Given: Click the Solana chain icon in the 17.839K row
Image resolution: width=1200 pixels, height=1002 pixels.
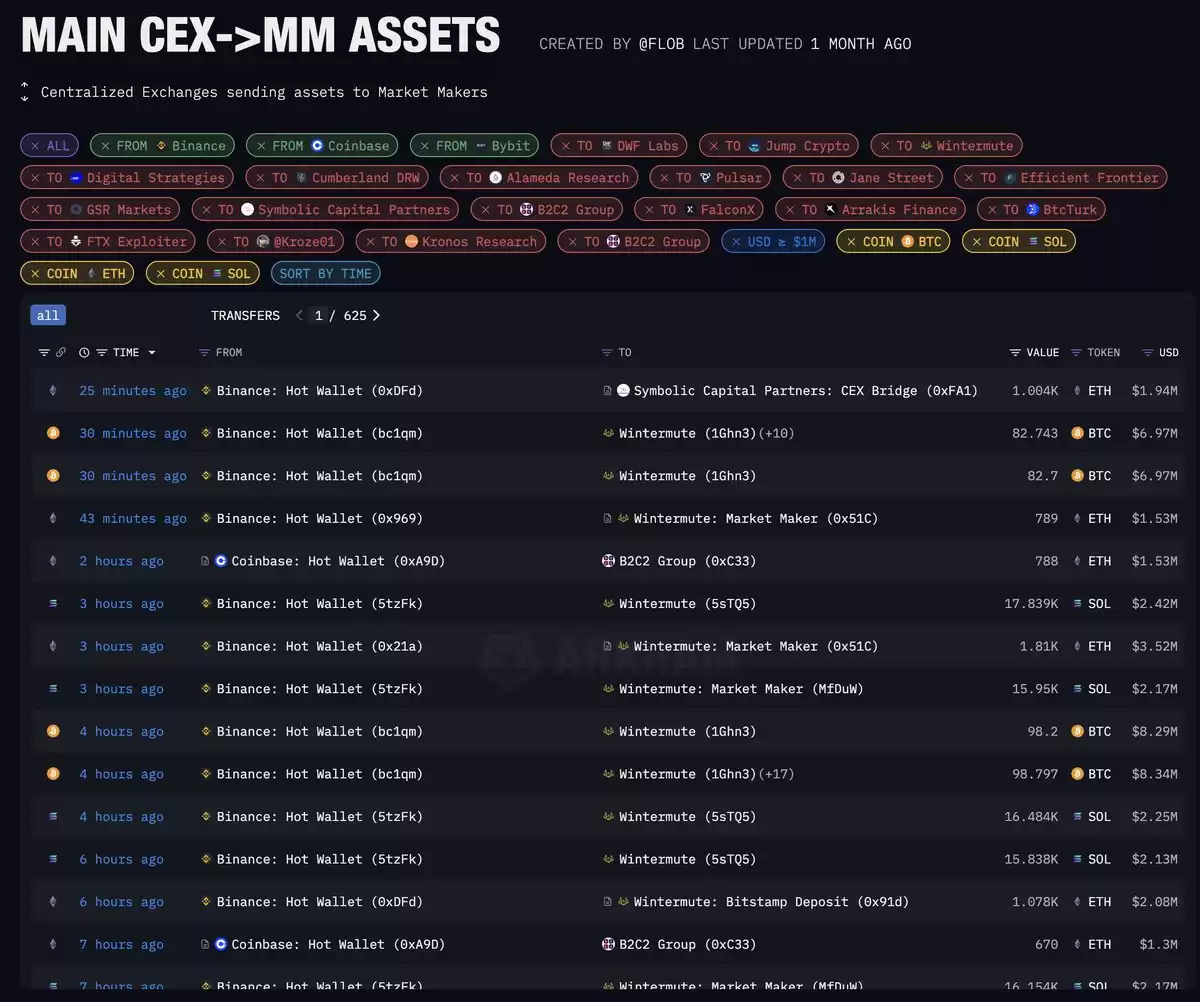Looking at the screenshot, I should pos(53,604).
